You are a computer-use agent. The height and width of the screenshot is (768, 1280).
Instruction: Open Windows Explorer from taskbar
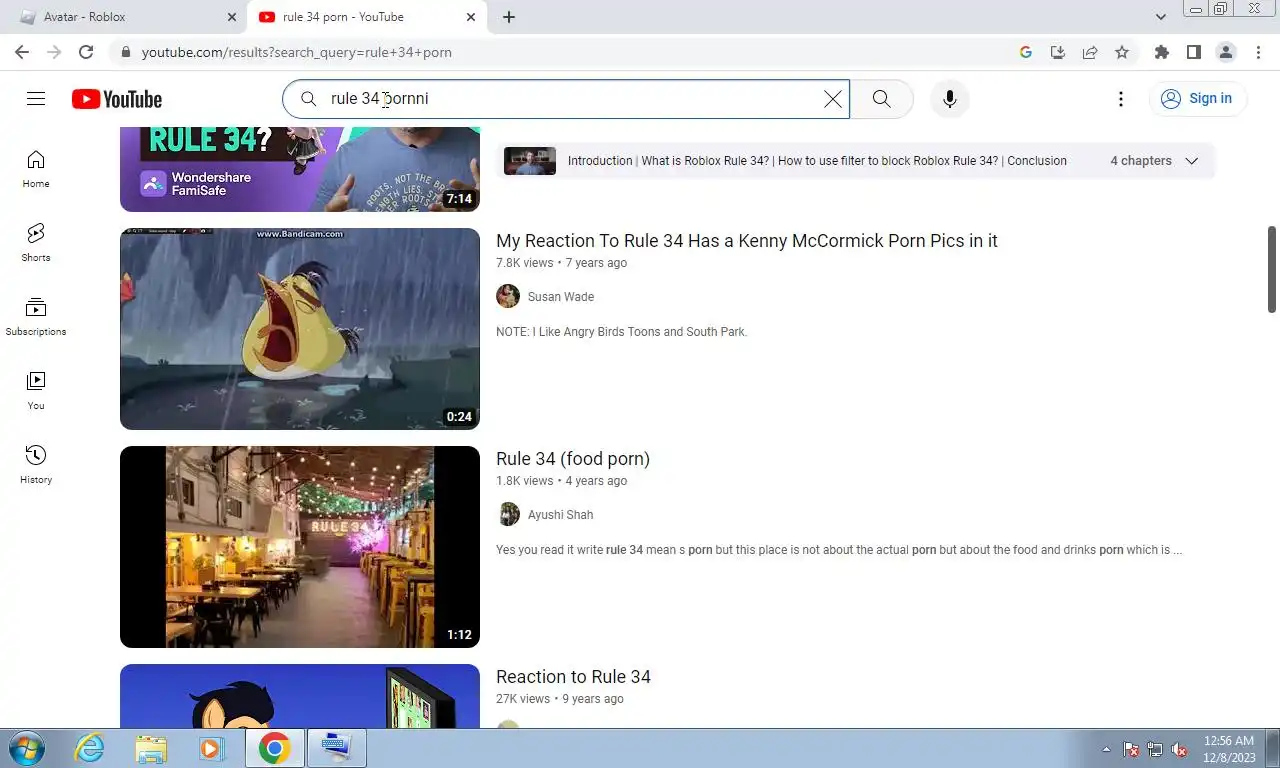click(x=151, y=748)
